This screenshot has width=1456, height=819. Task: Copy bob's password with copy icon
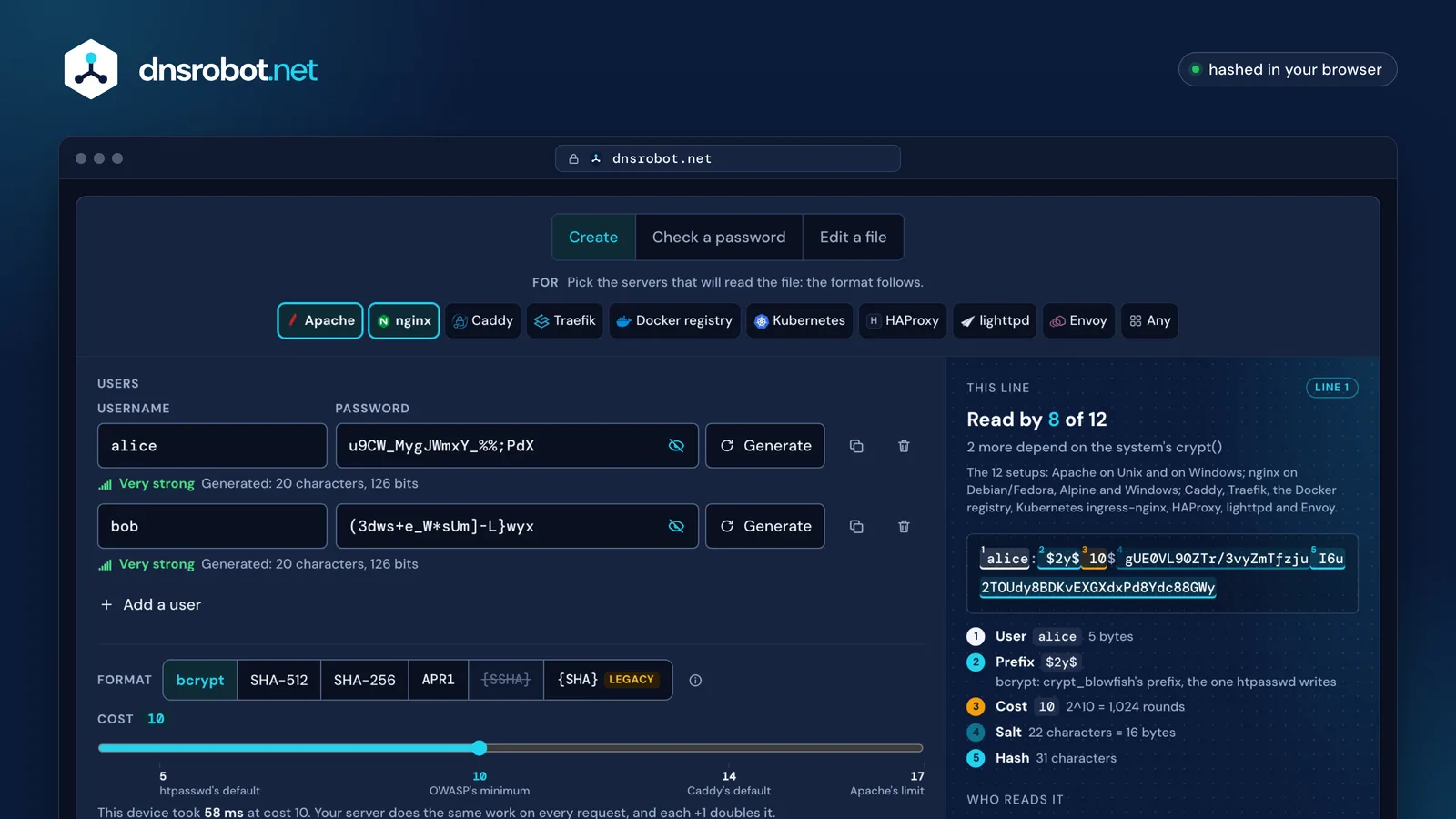click(x=856, y=526)
